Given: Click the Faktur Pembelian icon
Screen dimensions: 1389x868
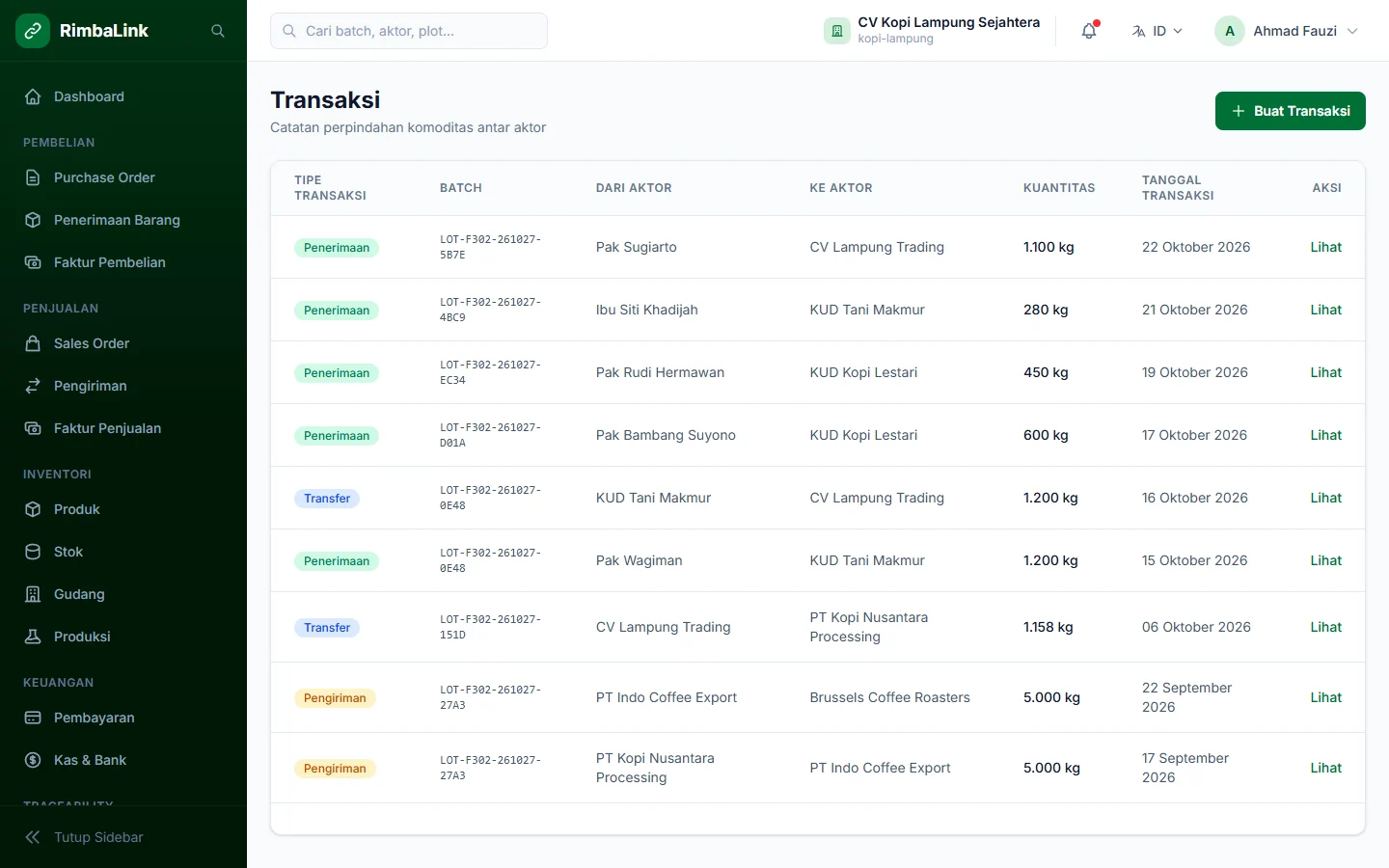Looking at the screenshot, I should click(x=33, y=262).
